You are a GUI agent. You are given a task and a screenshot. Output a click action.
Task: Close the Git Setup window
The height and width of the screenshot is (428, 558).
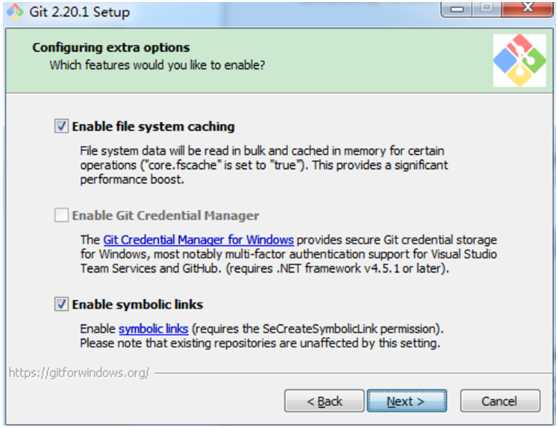click(528, 9)
